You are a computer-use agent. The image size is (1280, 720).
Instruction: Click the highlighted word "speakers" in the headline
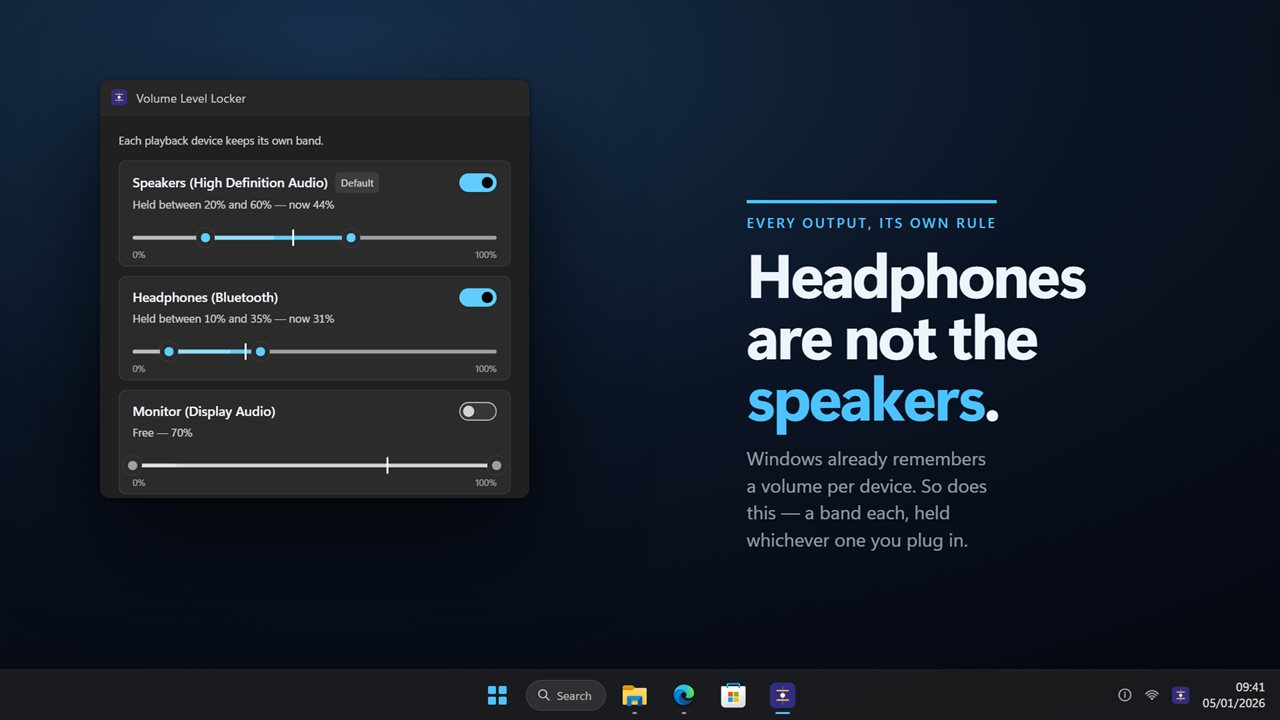click(866, 401)
